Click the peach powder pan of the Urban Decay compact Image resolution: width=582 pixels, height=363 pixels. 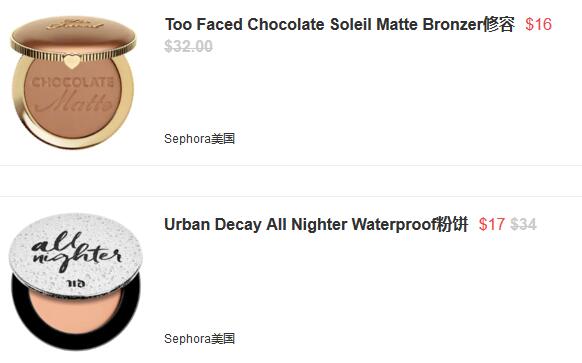pyautogui.click(x=76, y=311)
